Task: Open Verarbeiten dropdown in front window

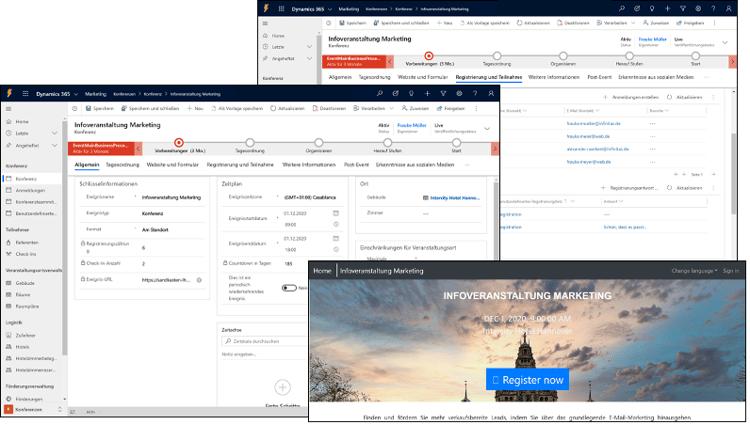Action: 374,109
